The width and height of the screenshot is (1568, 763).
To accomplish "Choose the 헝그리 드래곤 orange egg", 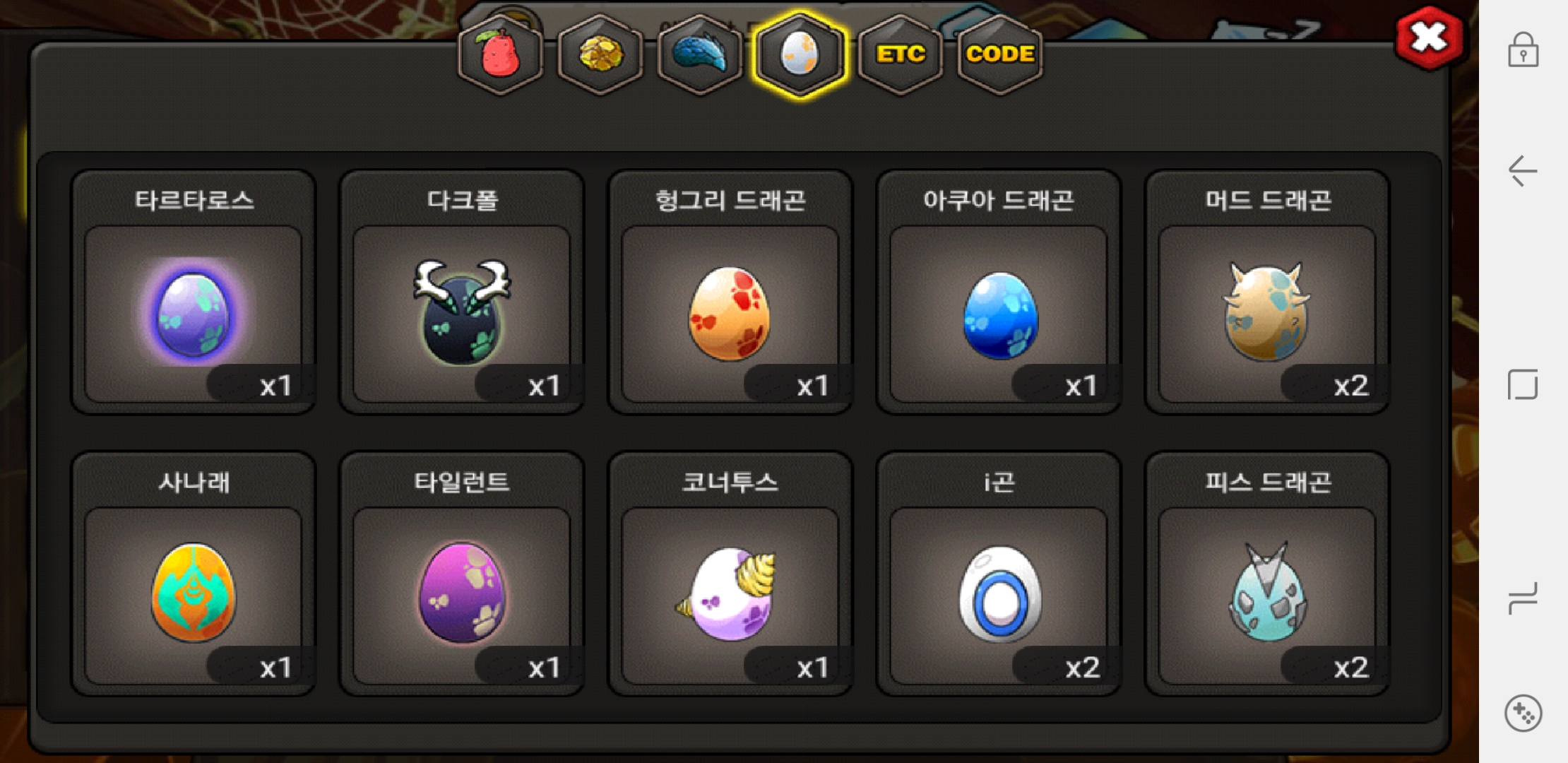I will point(730,292).
